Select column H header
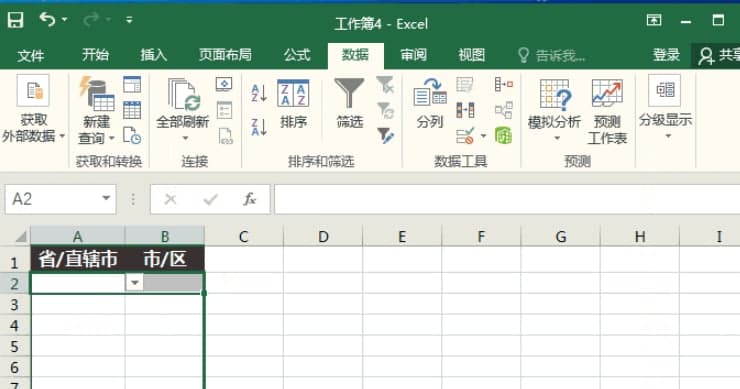Screen dimensions: 740x389 tap(639, 236)
